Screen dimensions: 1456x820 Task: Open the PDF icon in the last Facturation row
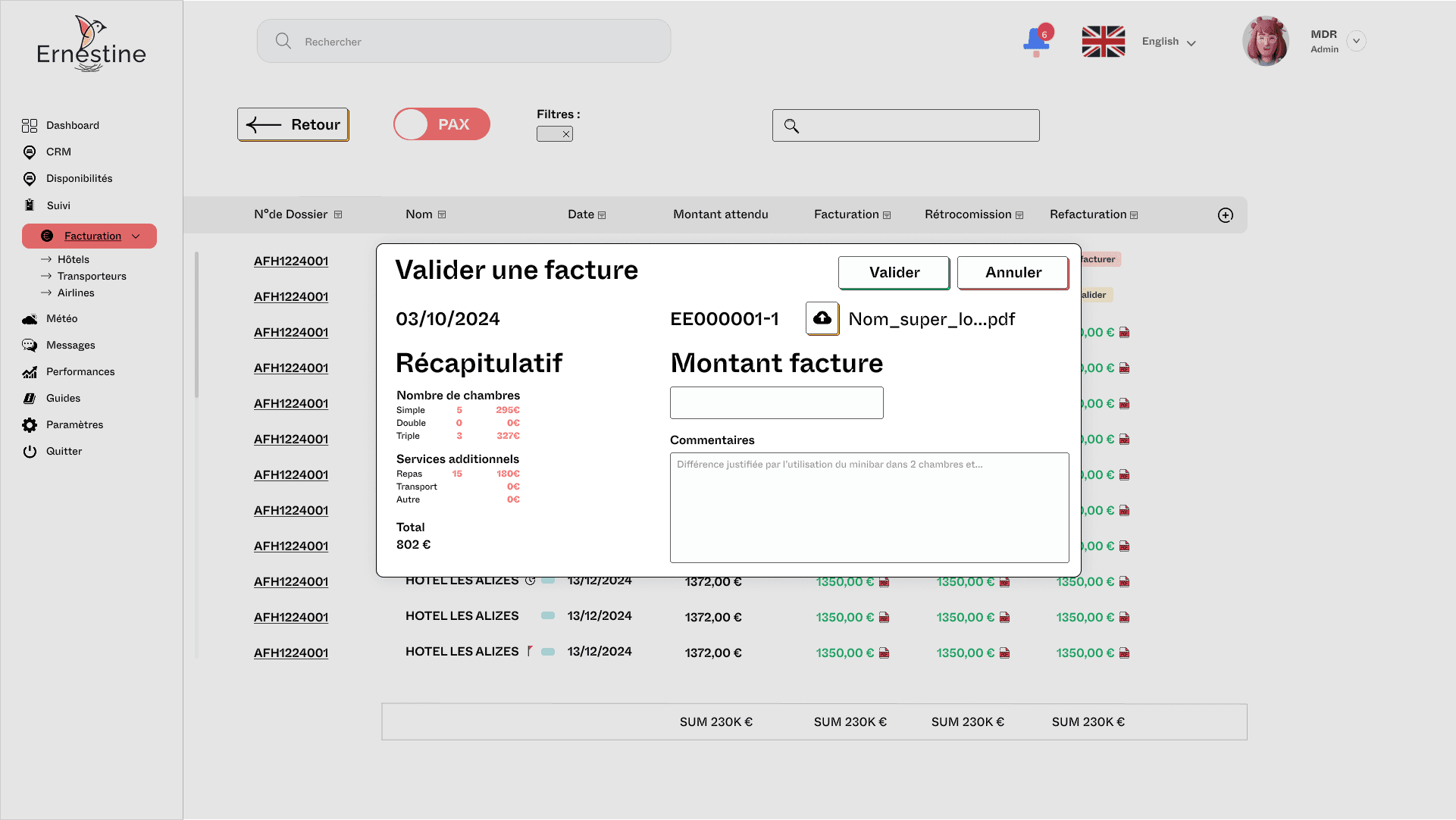point(884,653)
